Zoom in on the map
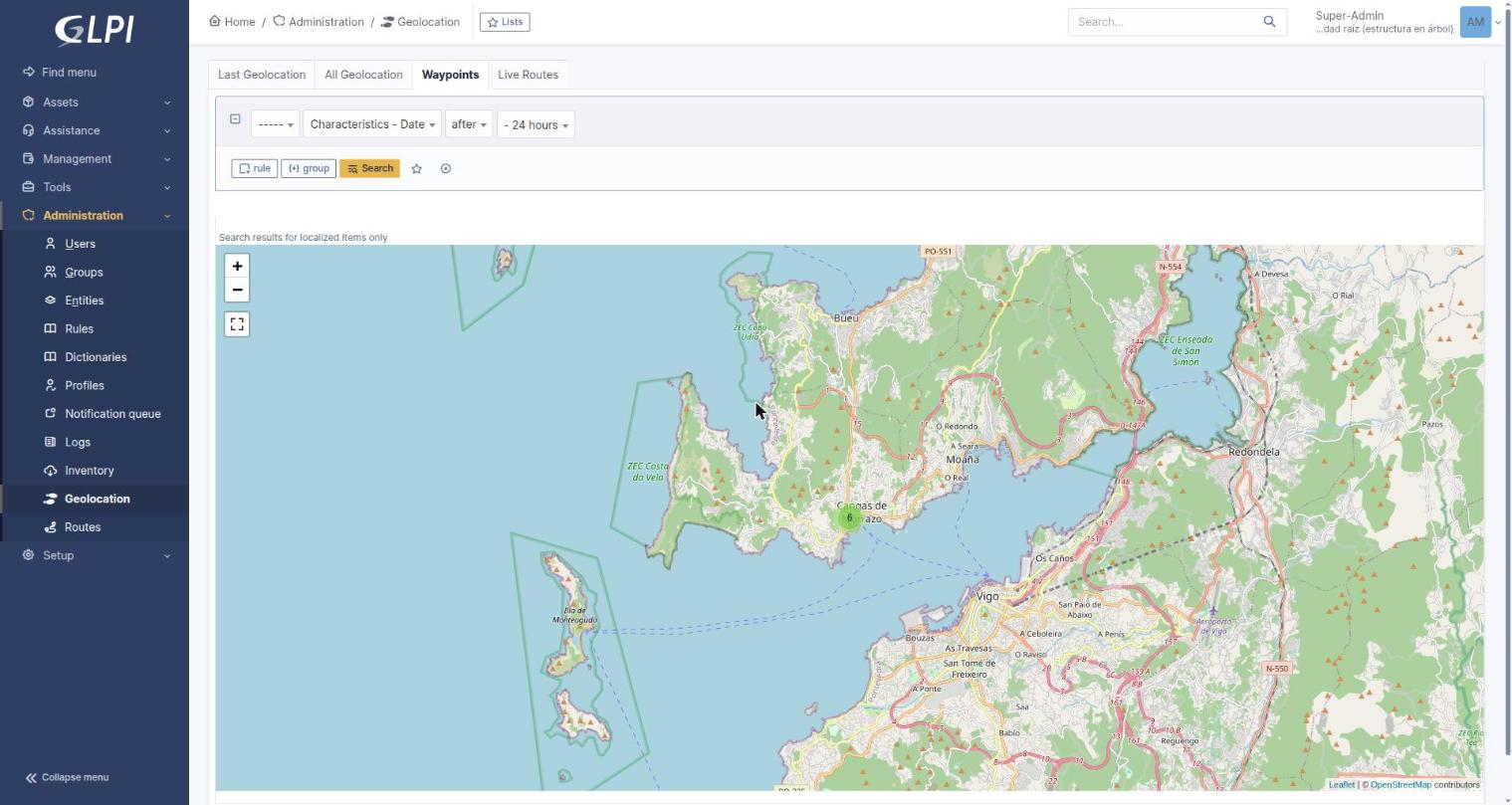1512x805 pixels. point(237,266)
